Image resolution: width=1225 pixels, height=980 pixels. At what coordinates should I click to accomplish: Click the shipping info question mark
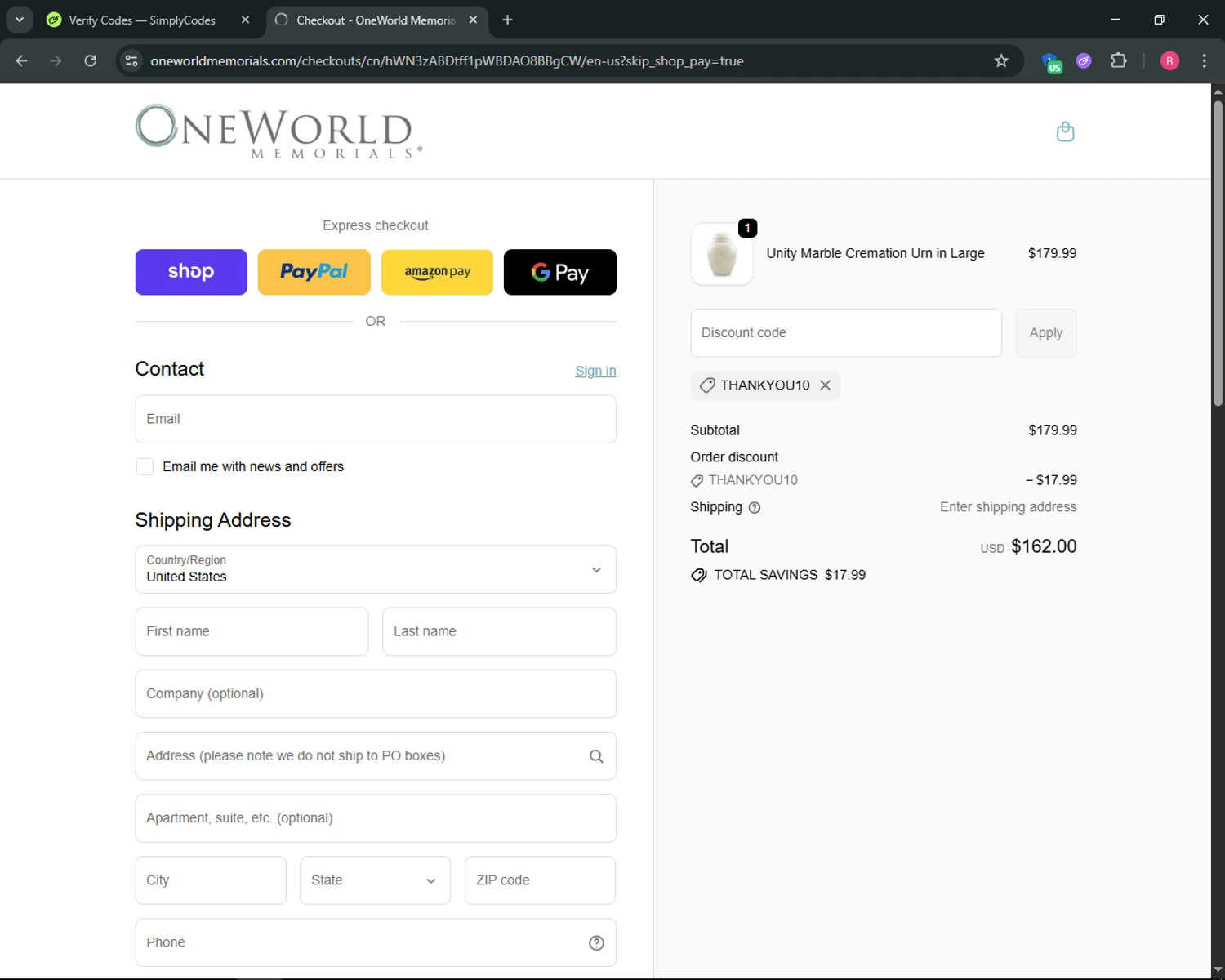[x=755, y=508]
